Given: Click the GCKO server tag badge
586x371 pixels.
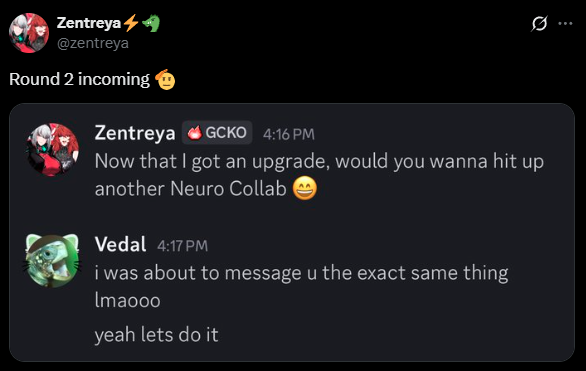Looking at the screenshot, I should tap(217, 133).
